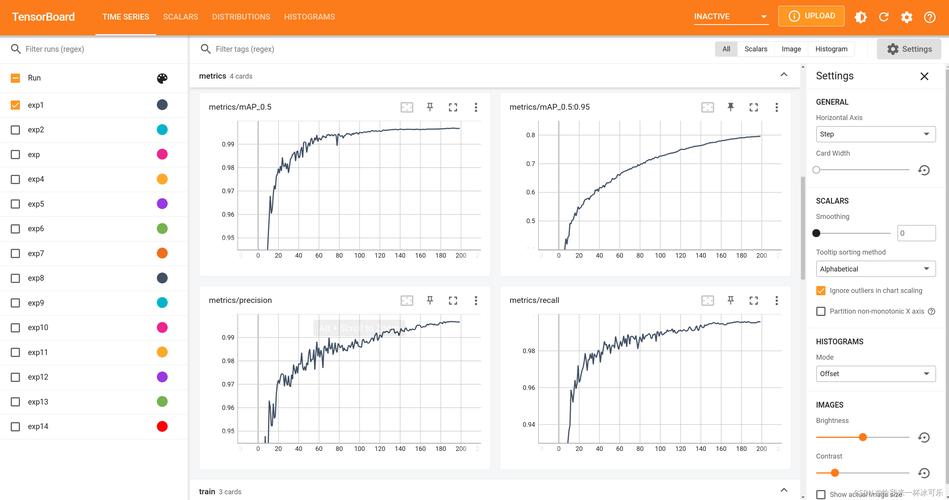
Task: Uncheck Ignore outliers in chart scaling
Action: 821,291
